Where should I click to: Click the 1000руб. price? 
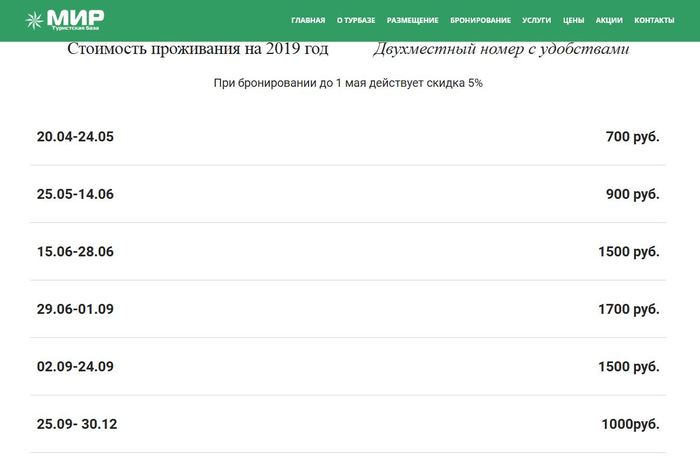[x=630, y=424]
